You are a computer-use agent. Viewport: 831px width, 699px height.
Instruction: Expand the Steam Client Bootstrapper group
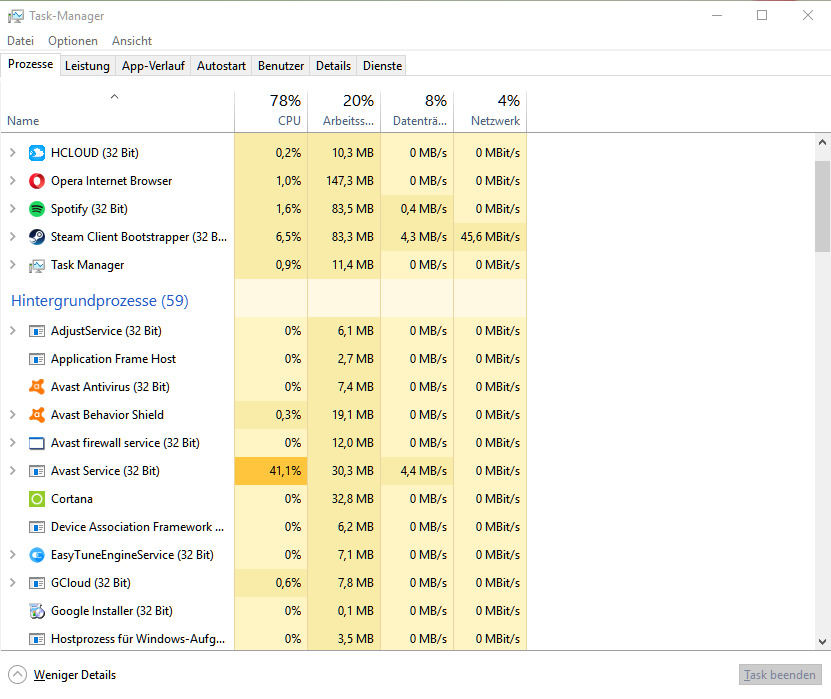(13, 237)
